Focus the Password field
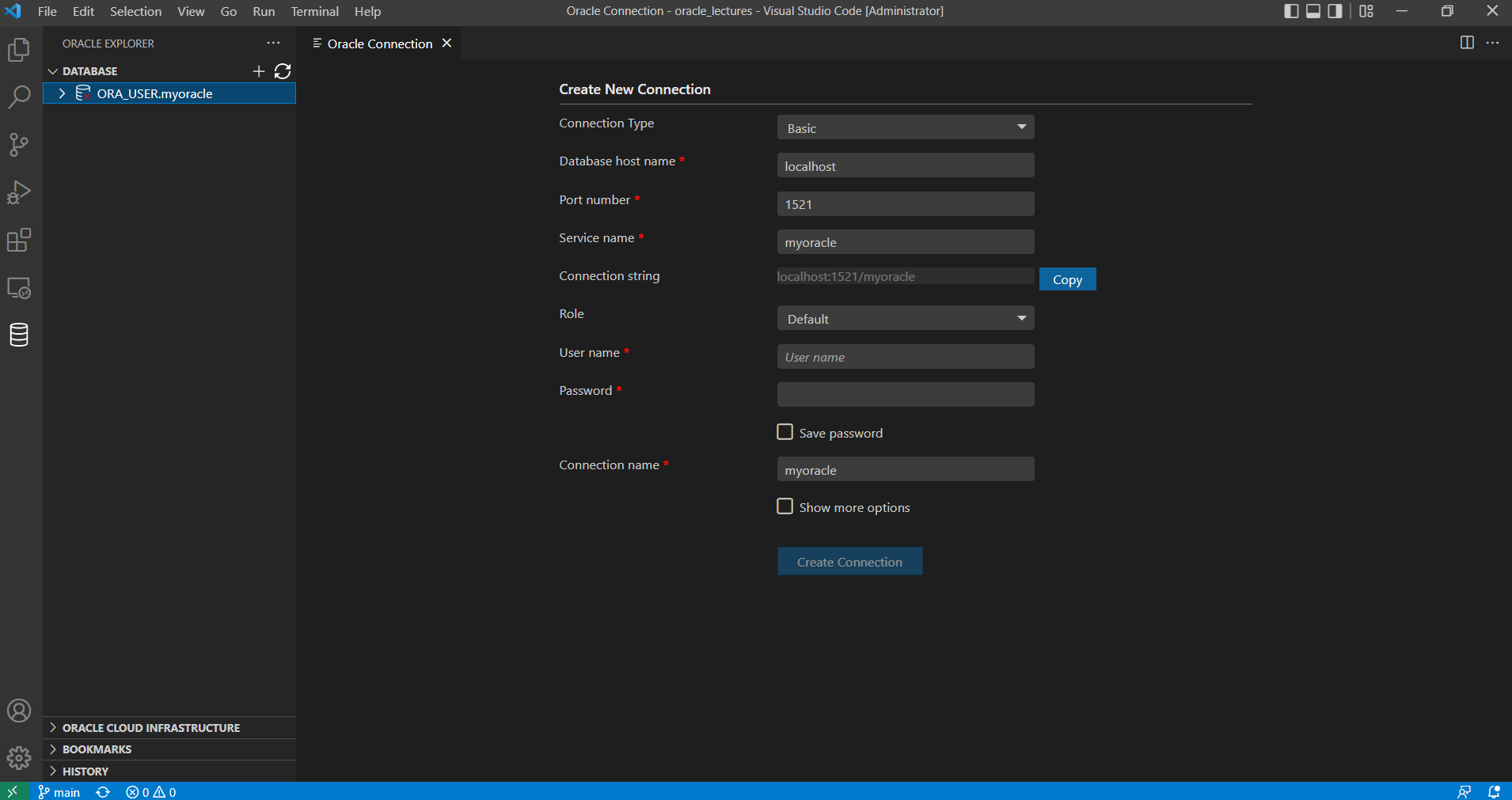The image size is (1512, 800). tap(906, 395)
